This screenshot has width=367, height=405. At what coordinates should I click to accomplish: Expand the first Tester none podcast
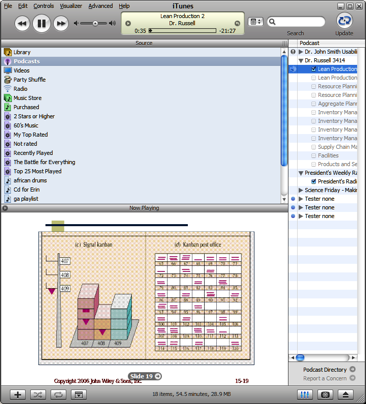click(x=301, y=199)
